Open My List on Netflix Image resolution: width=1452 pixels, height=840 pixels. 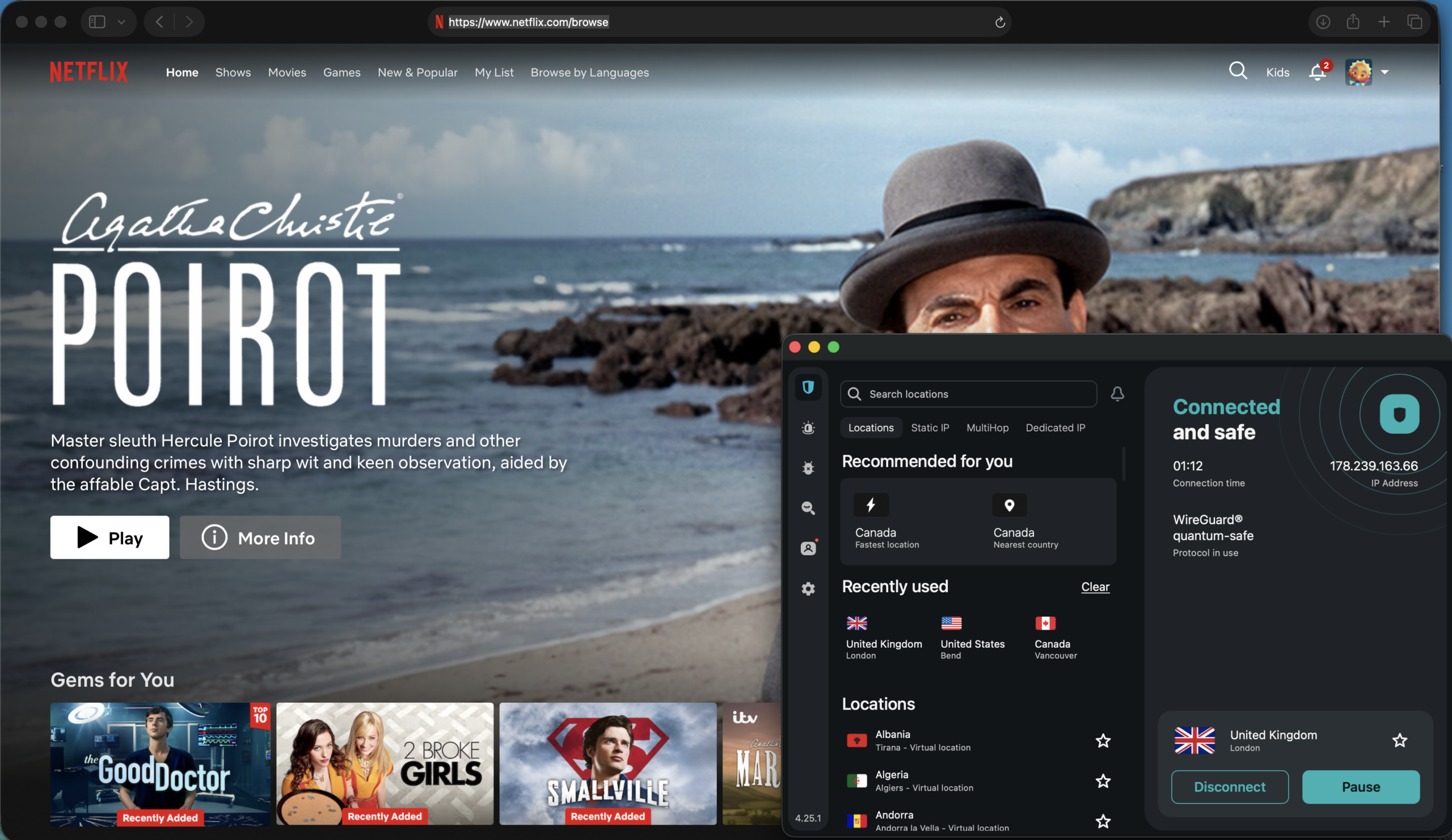point(494,73)
